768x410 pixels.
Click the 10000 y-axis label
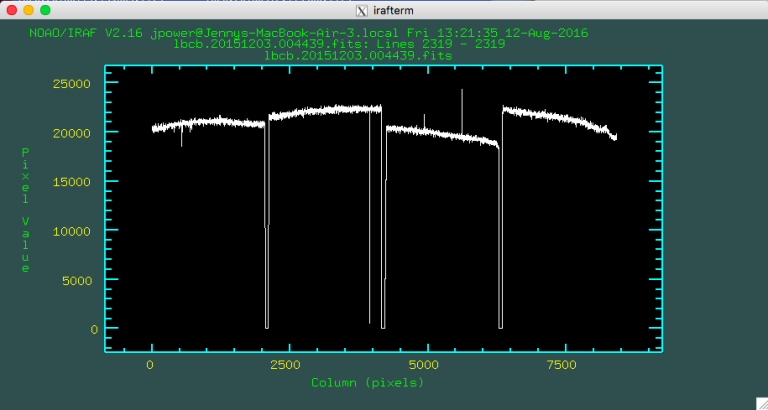72,231
